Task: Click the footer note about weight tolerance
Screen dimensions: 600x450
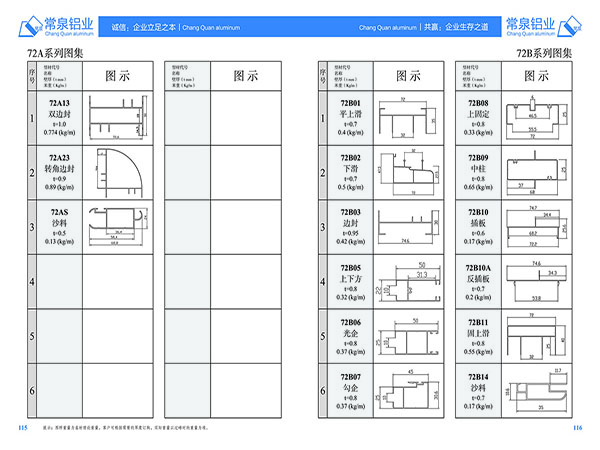Action: [x=126, y=428]
